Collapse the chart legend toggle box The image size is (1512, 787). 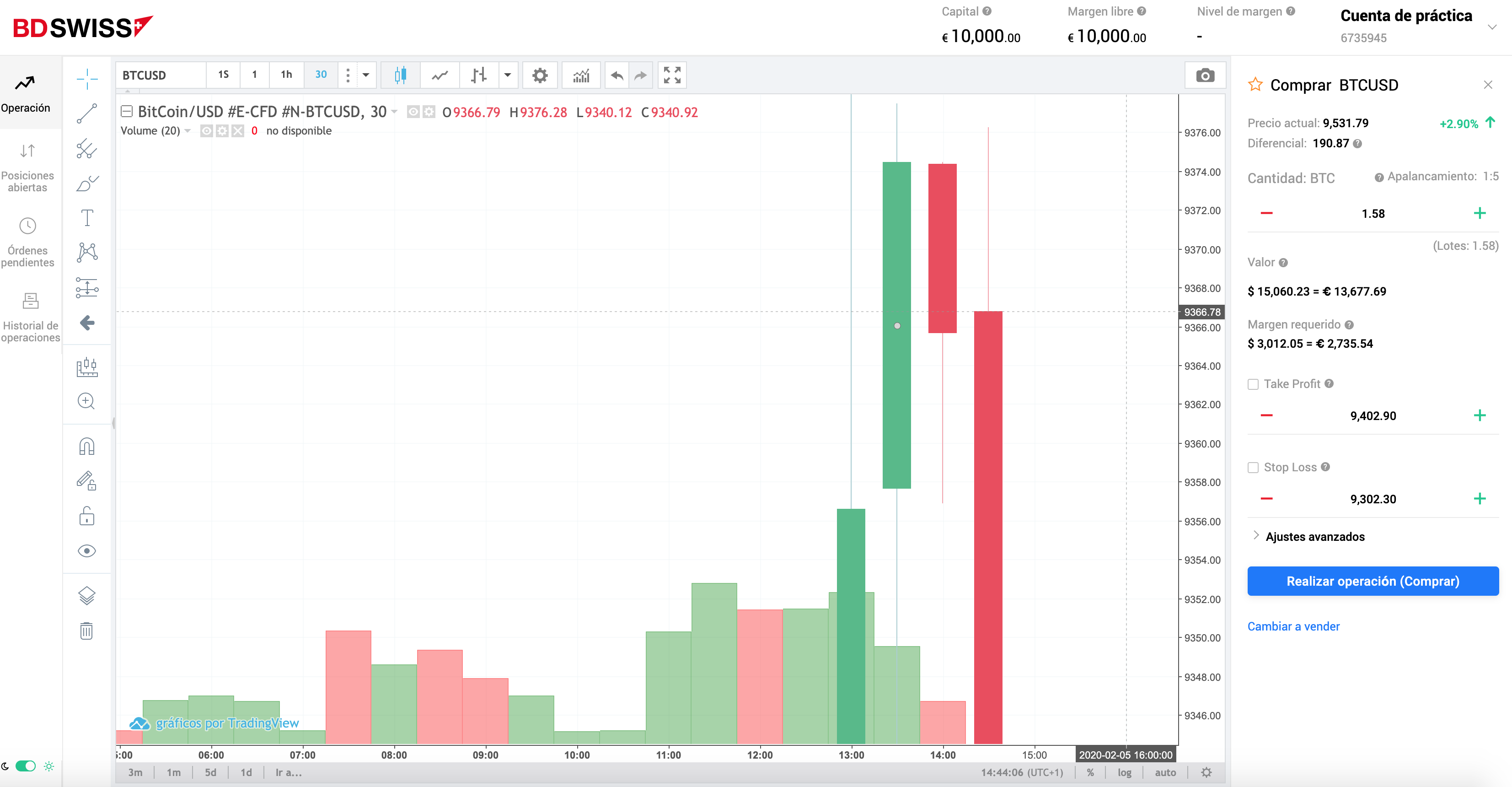[x=126, y=112]
